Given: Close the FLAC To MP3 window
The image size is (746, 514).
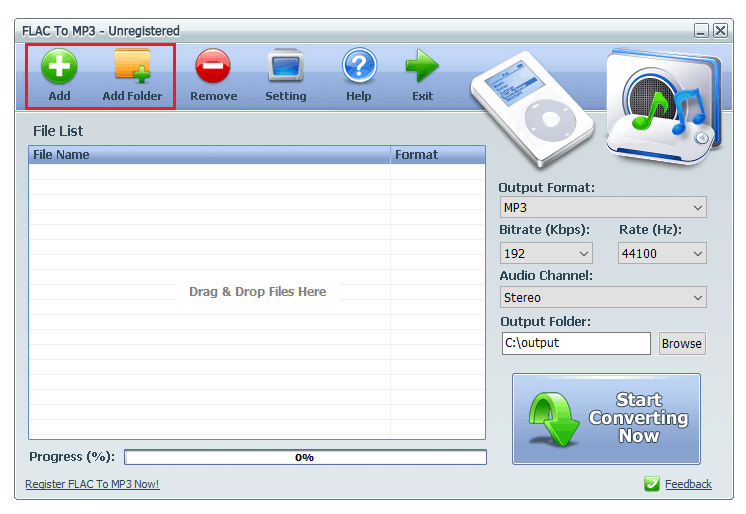Looking at the screenshot, I should [x=720, y=31].
